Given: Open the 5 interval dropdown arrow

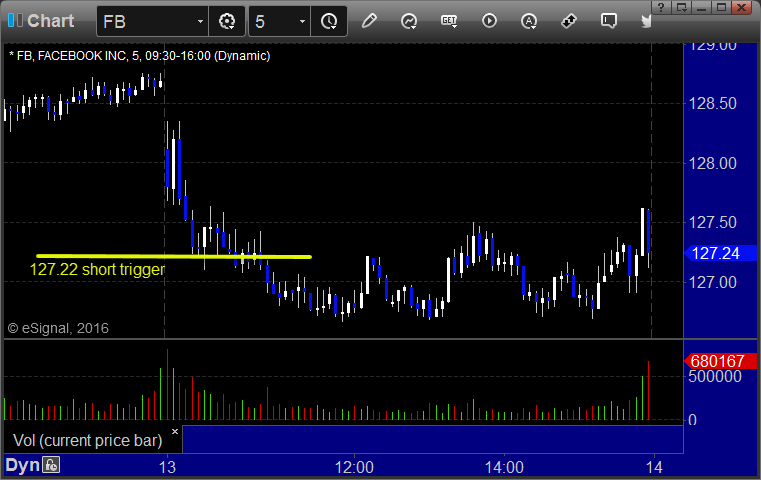Looking at the screenshot, I should click(x=302, y=22).
